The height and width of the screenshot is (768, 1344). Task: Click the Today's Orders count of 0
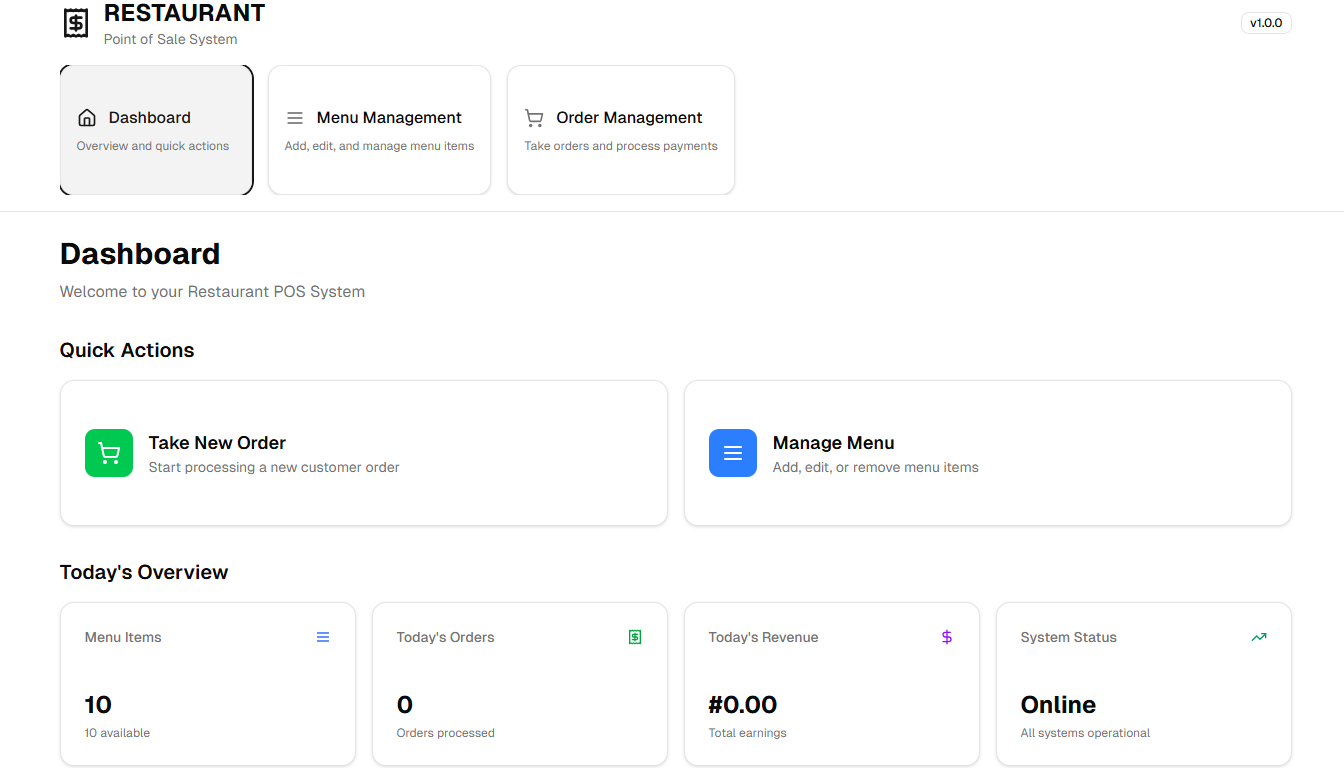[405, 705]
